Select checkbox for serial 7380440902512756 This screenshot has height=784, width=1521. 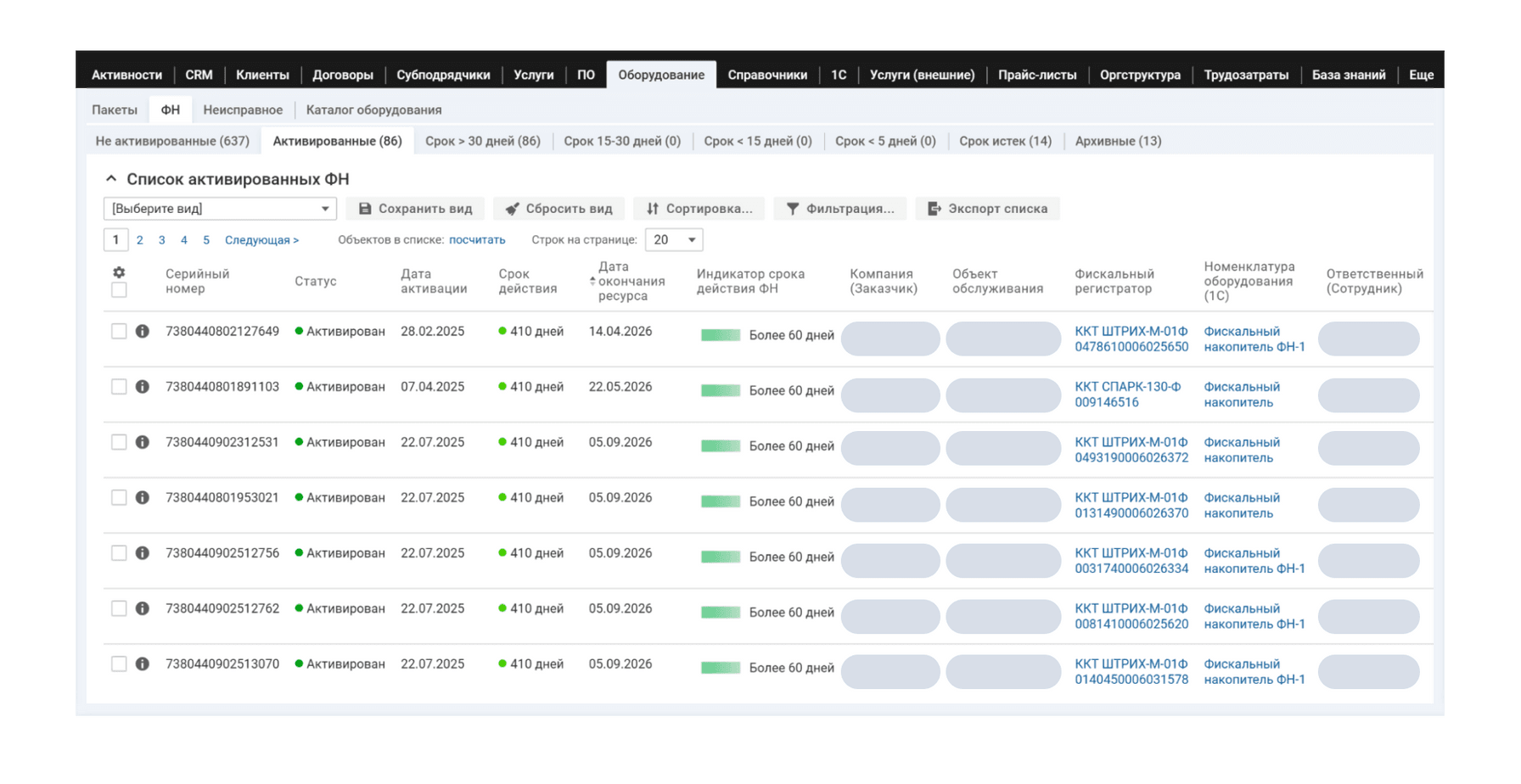tap(119, 553)
